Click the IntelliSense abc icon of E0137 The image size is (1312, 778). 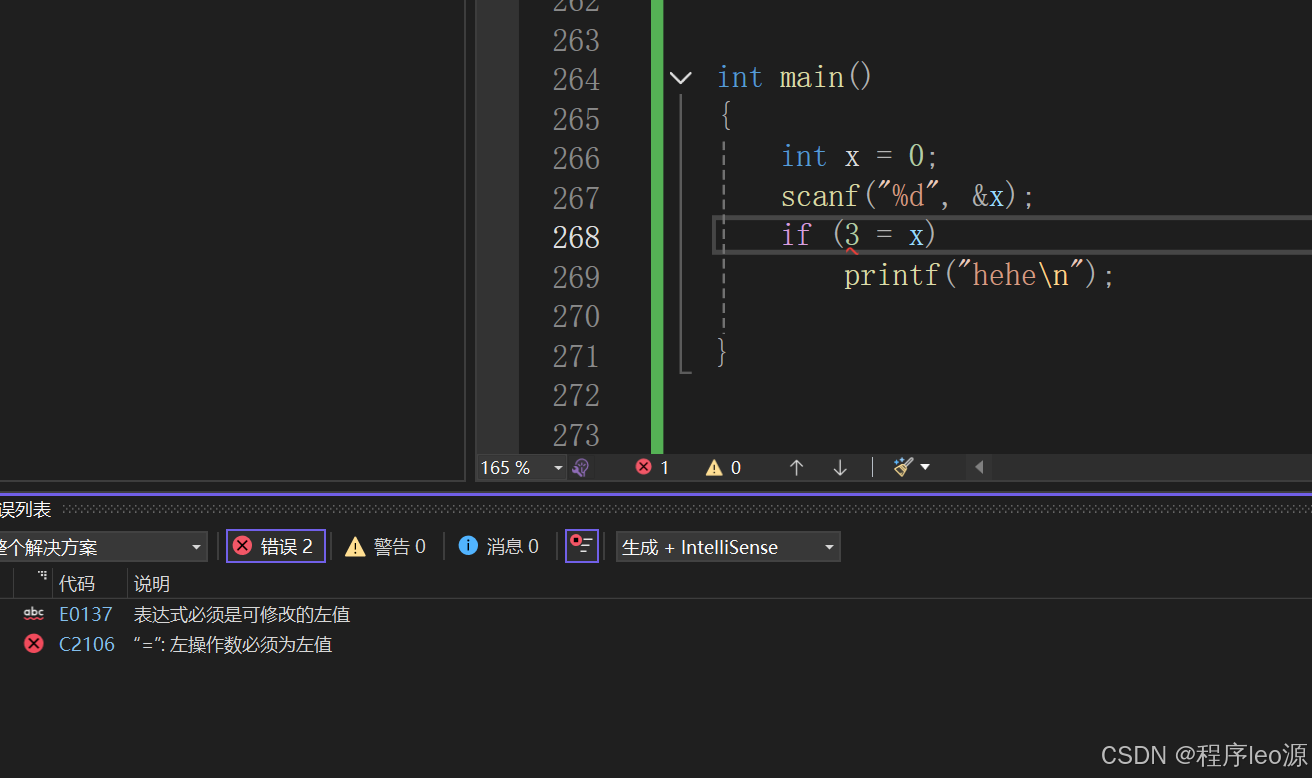[x=34, y=614]
